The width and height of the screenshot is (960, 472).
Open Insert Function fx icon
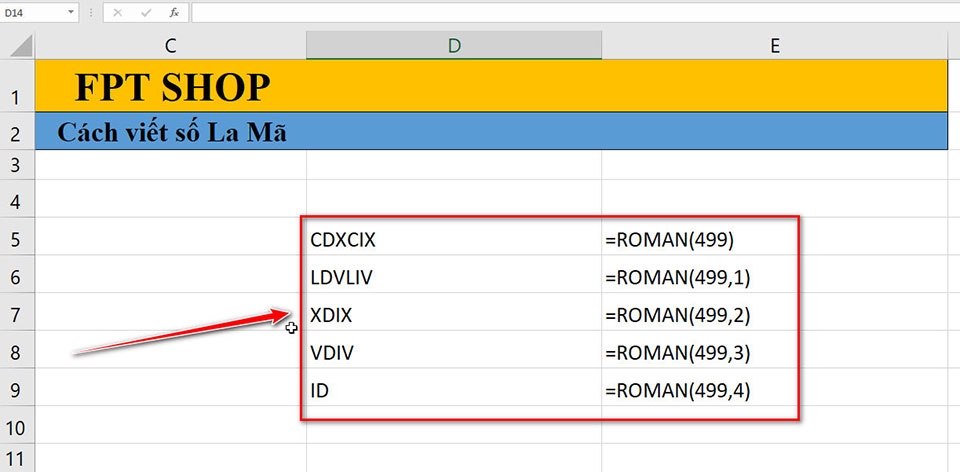click(174, 12)
